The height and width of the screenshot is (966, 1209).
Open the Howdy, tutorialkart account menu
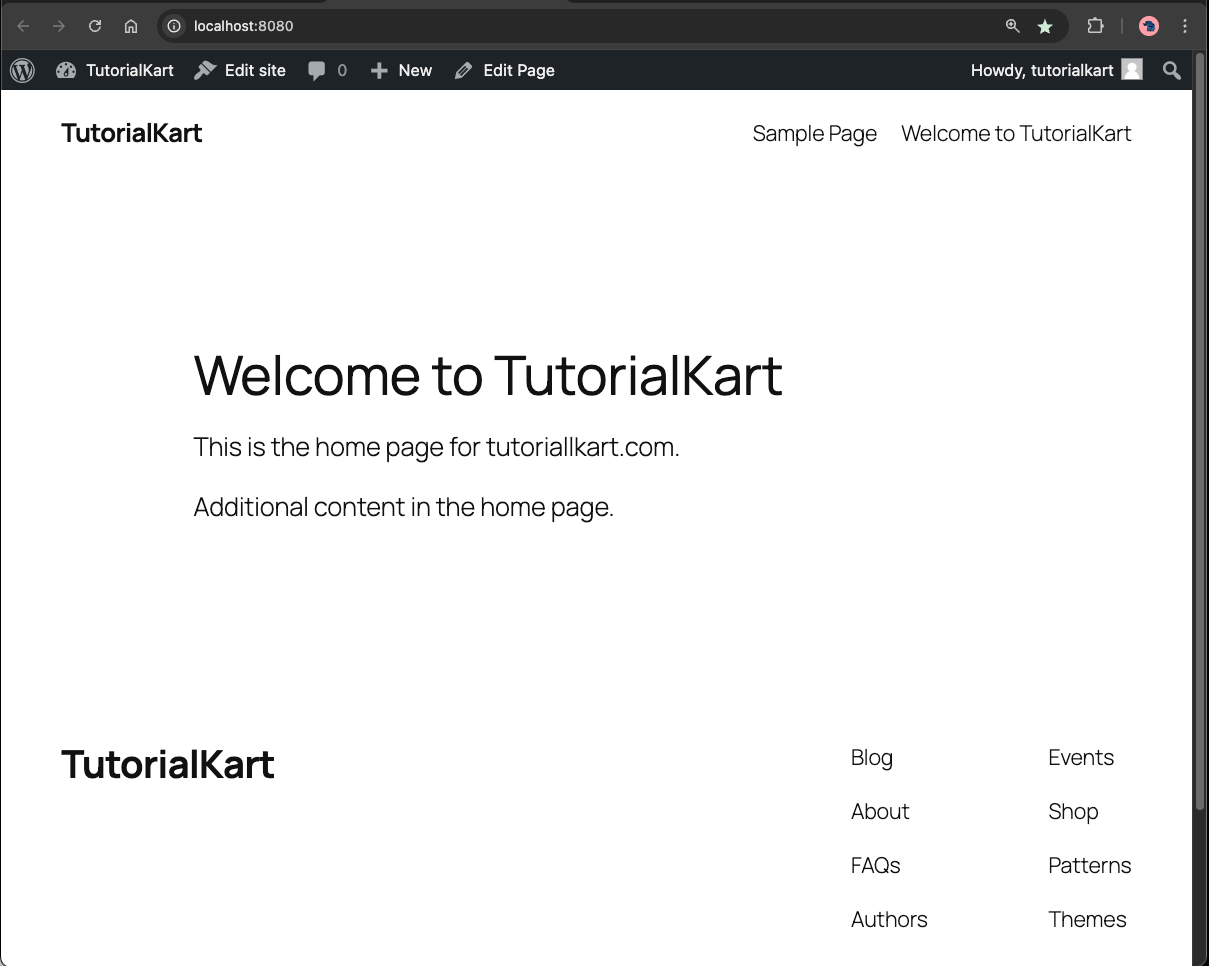pyautogui.click(x=1041, y=70)
